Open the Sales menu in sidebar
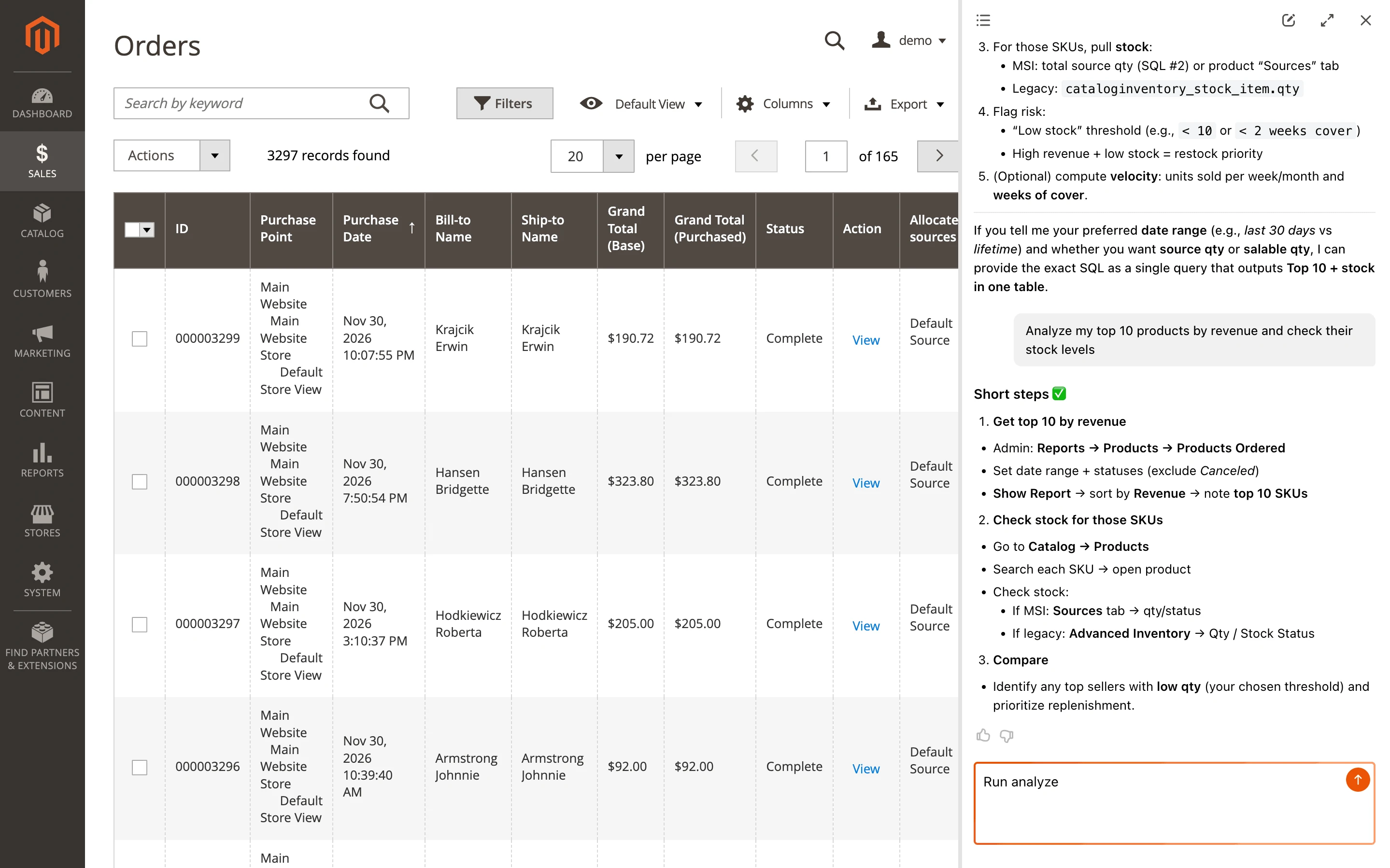The image size is (1390, 868). pyautogui.click(x=42, y=161)
